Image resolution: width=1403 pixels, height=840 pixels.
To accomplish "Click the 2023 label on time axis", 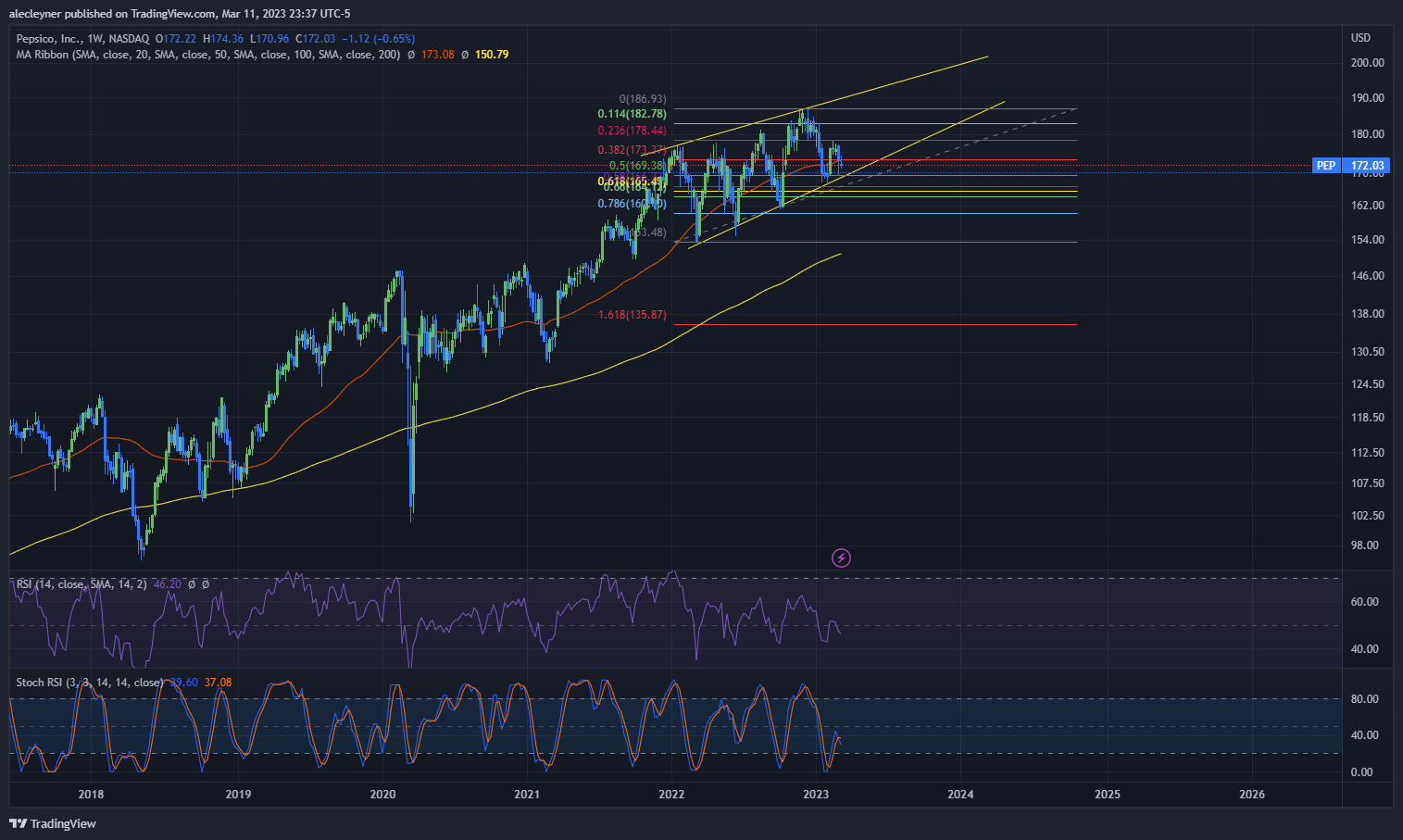I will click(816, 794).
